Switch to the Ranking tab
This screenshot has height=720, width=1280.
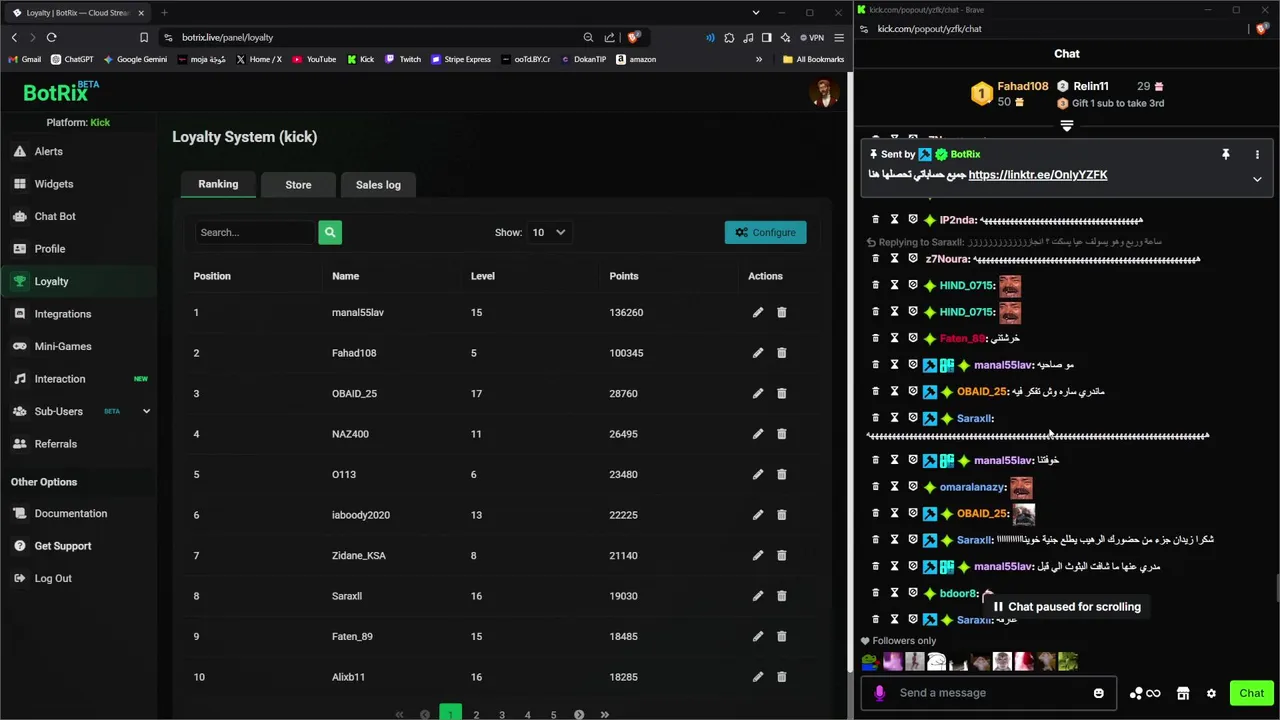pos(218,184)
